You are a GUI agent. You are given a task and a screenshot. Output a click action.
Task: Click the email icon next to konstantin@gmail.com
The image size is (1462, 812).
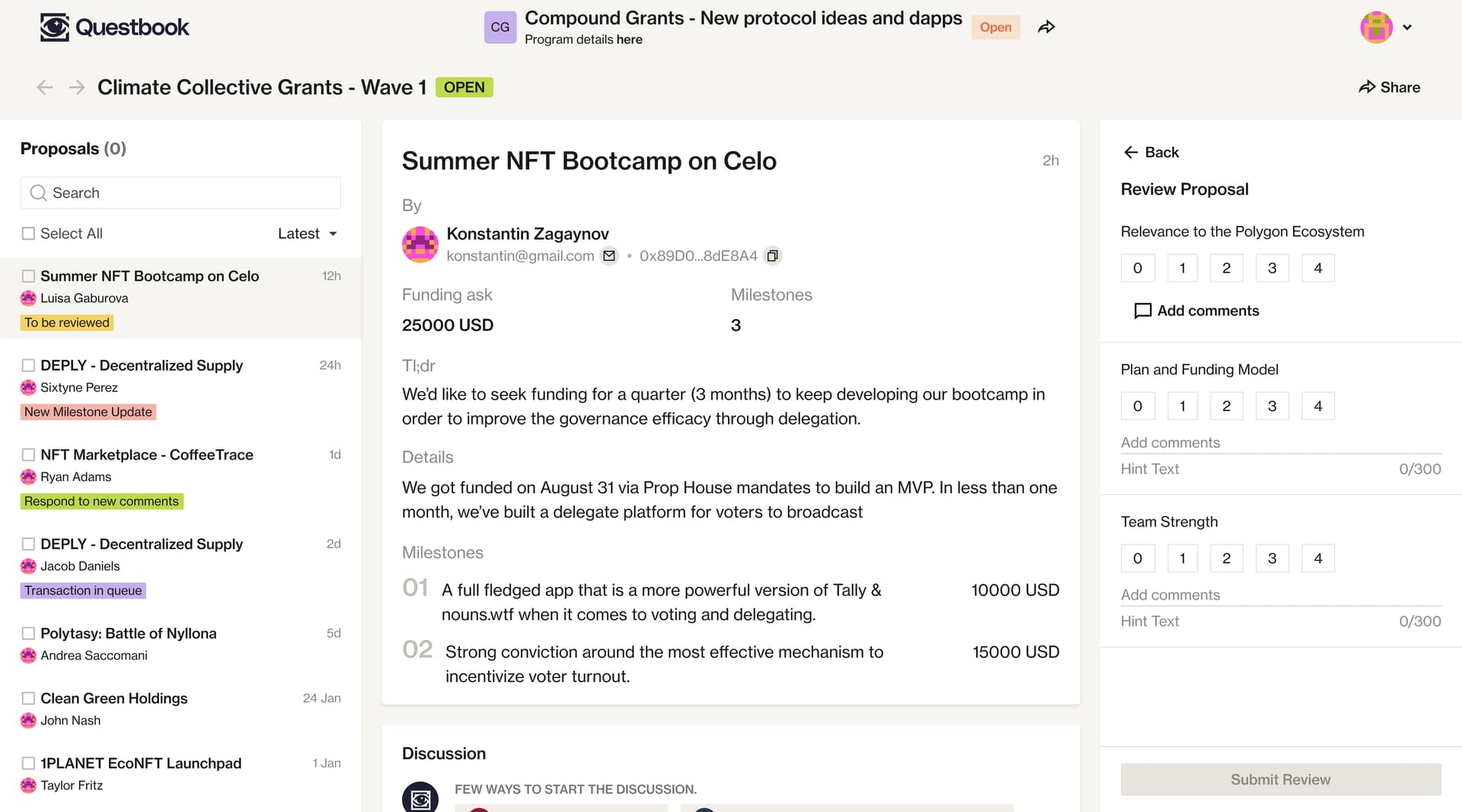pyautogui.click(x=609, y=256)
